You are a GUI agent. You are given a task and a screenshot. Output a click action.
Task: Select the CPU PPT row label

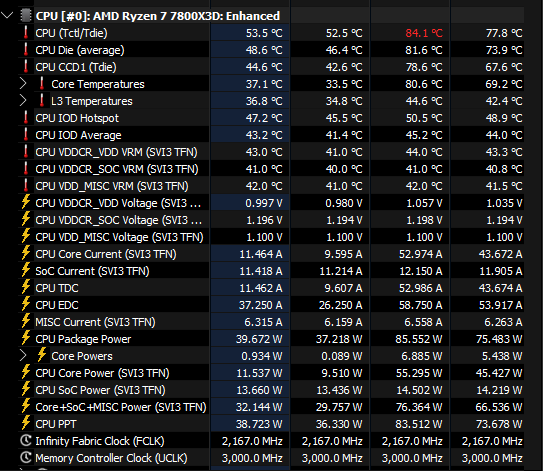point(56,424)
